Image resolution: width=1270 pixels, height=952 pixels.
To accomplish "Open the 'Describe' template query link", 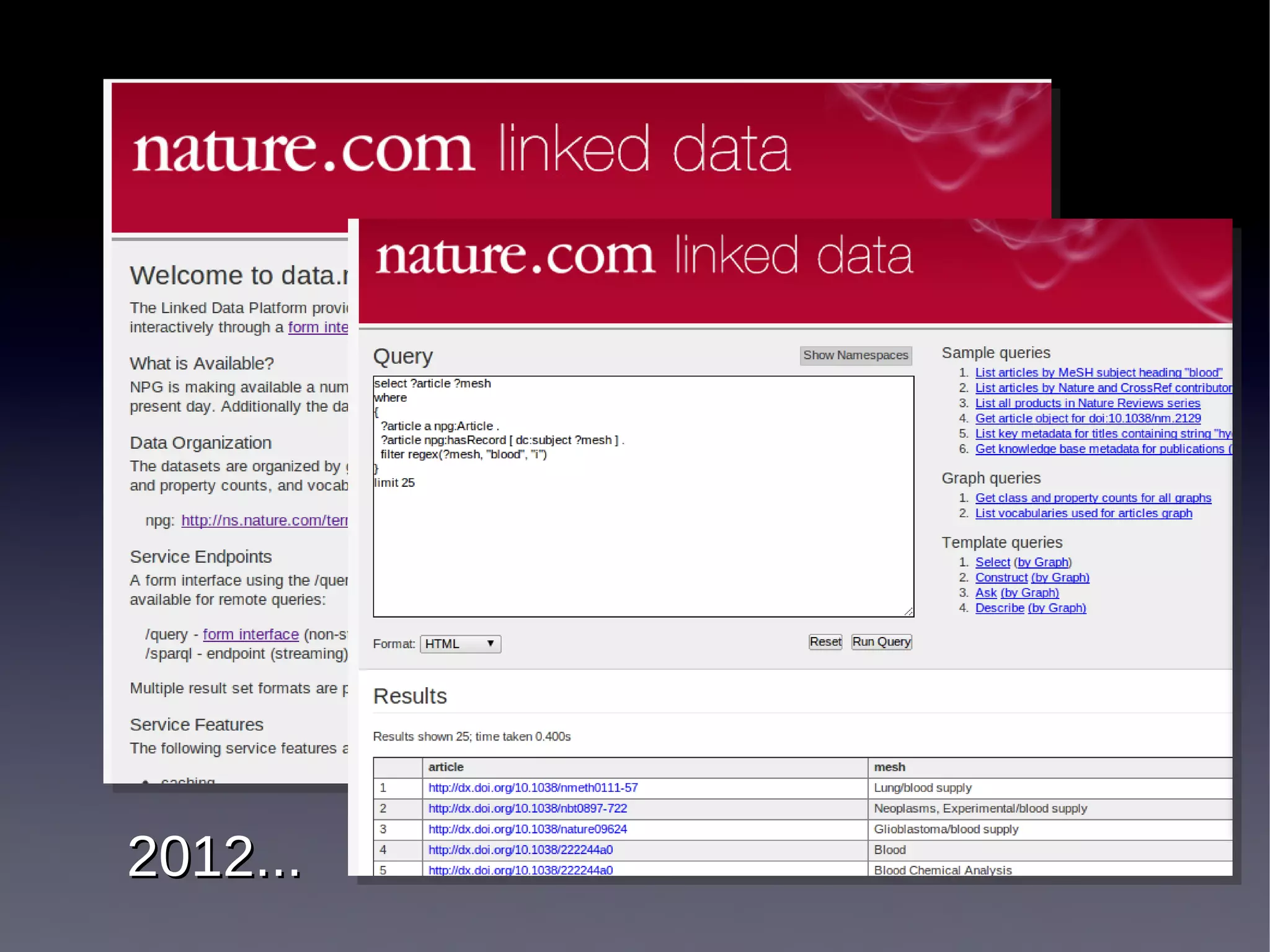I will tap(999, 608).
